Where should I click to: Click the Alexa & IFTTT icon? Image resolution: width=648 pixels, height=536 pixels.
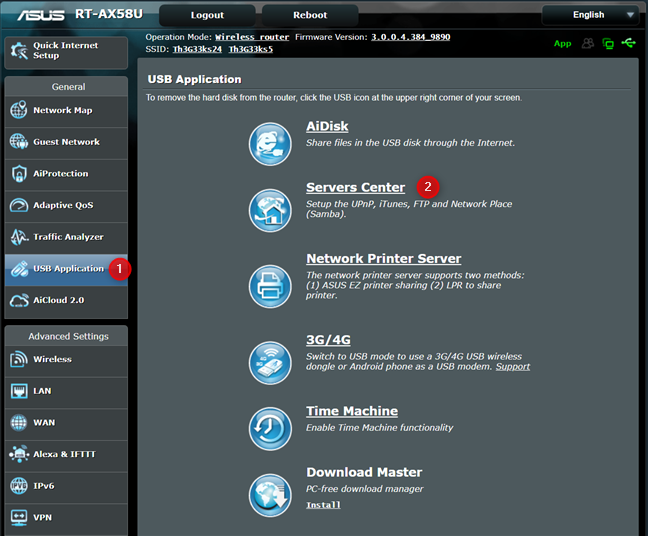coord(19,454)
